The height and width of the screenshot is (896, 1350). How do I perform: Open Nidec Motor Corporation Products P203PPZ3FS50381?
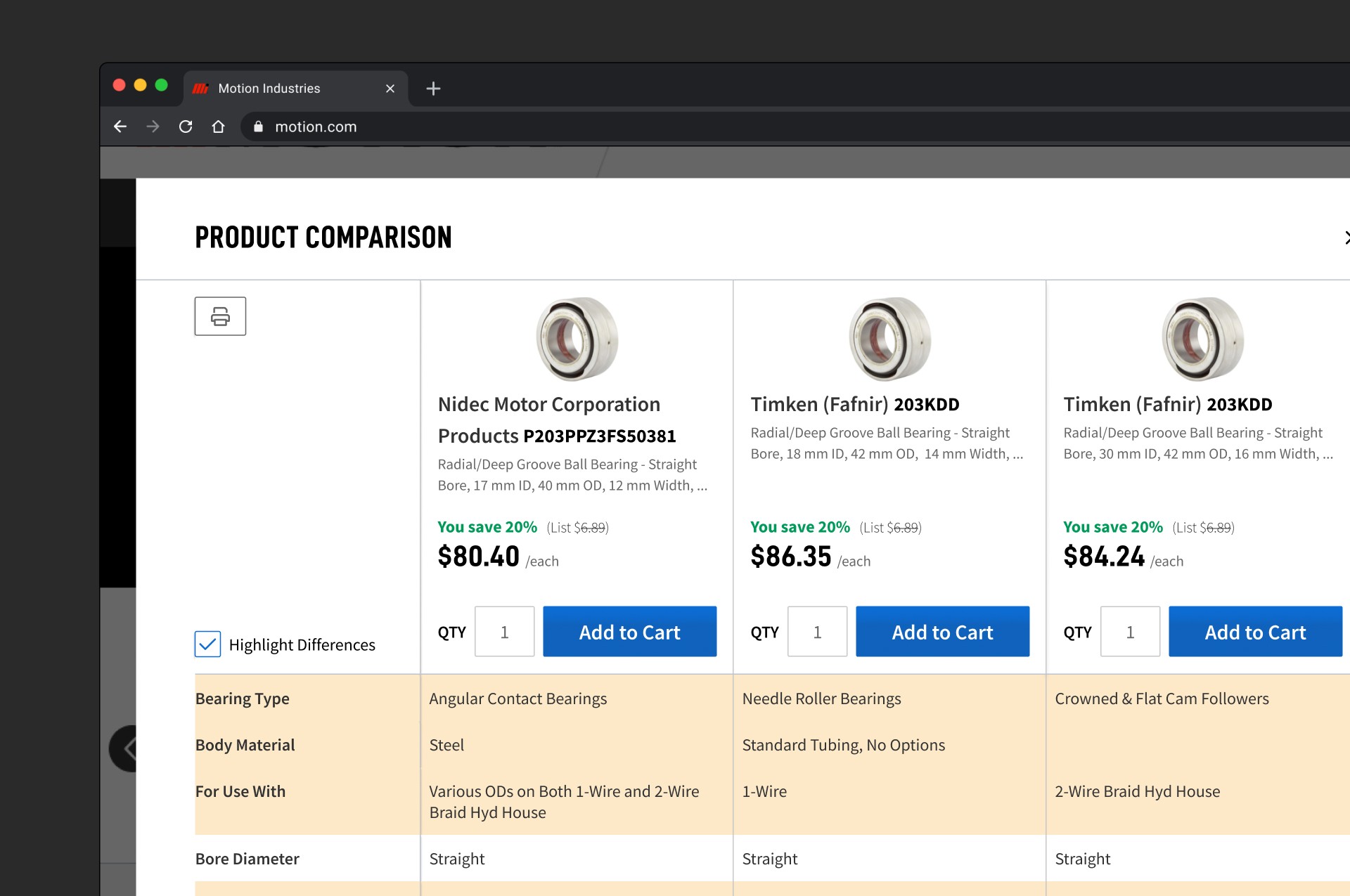[557, 420]
